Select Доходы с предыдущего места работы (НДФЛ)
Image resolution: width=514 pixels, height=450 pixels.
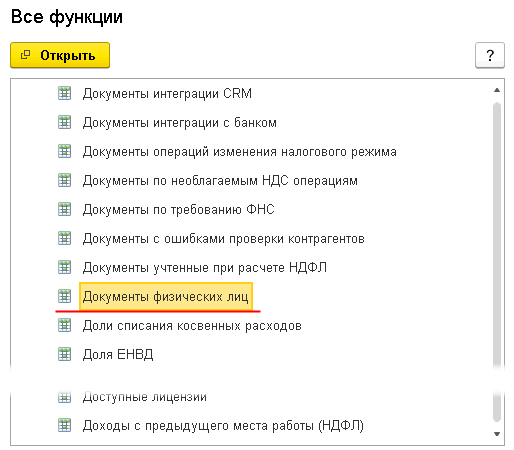click(223, 426)
